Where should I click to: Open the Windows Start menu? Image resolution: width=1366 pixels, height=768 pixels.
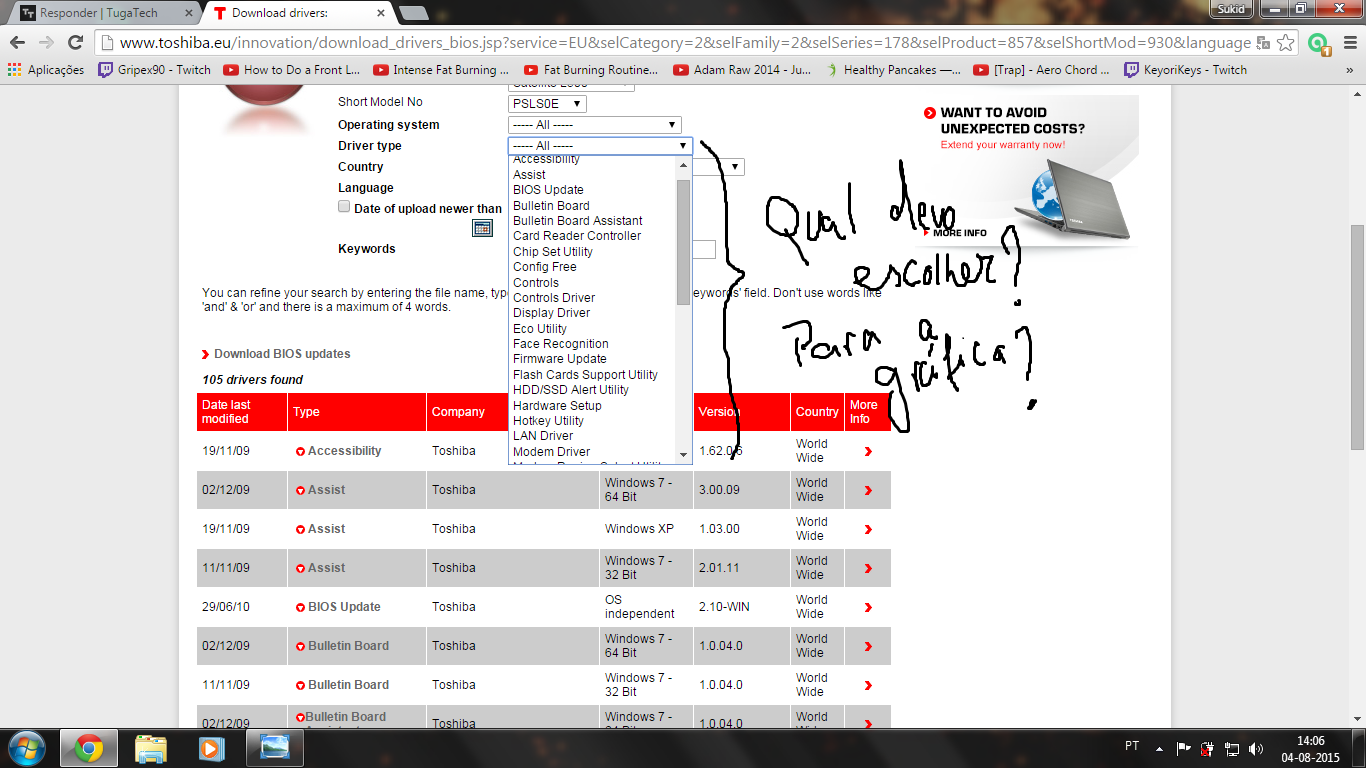click(25, 747)
